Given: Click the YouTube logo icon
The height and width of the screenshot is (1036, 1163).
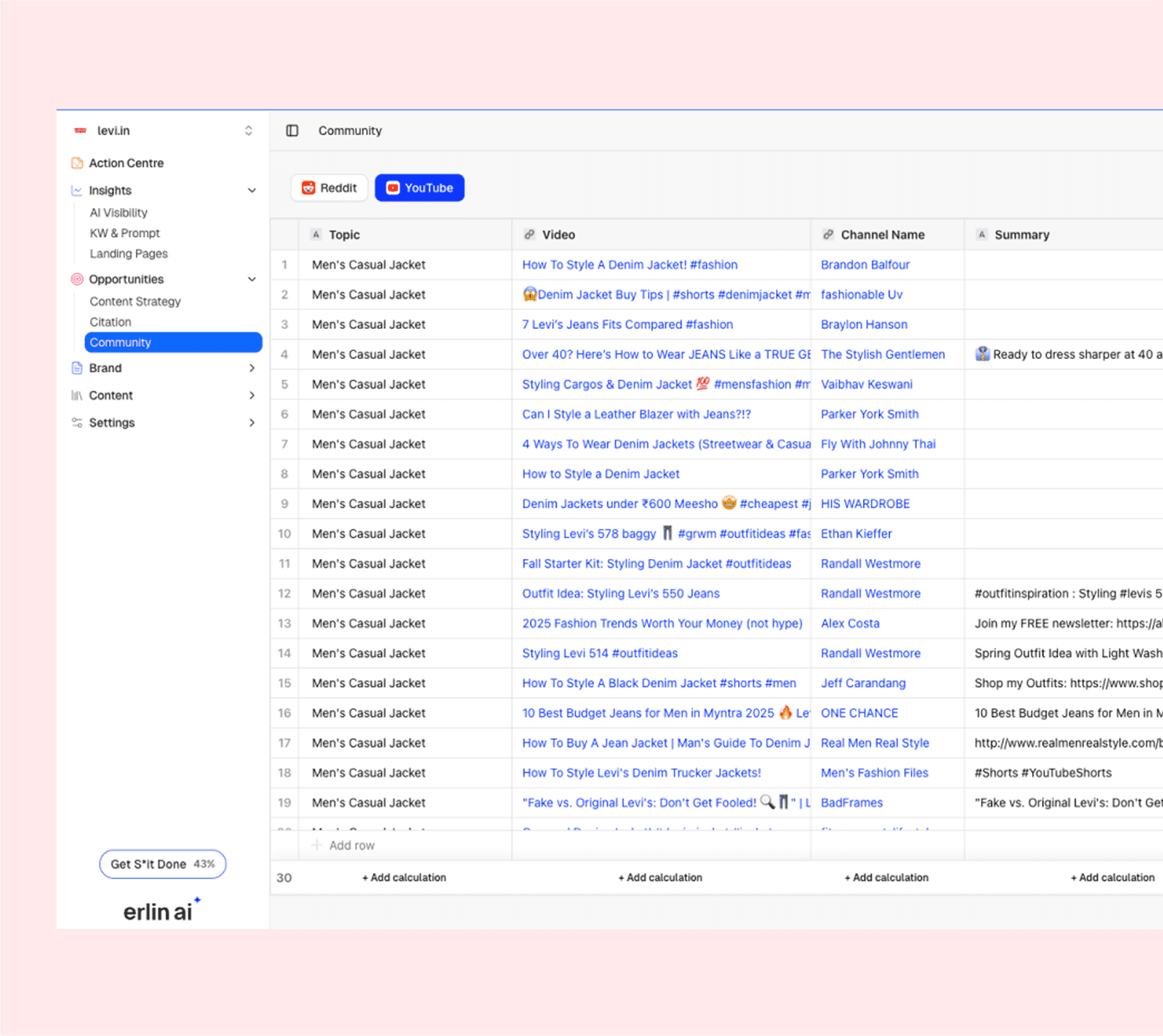Looking at the screenshot, I should point(393,188).
